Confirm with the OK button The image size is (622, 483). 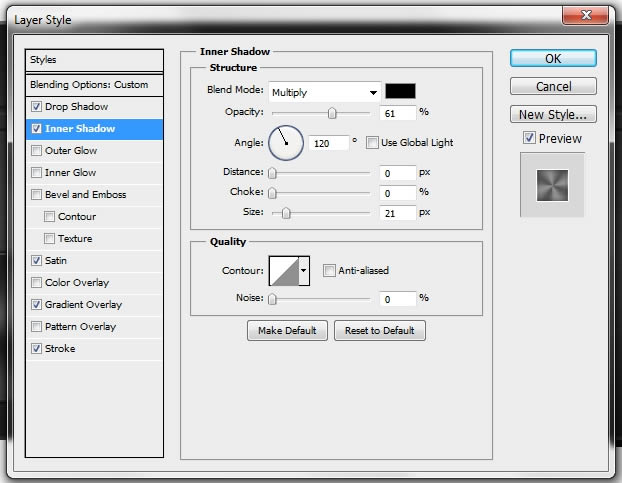[553, 58]
